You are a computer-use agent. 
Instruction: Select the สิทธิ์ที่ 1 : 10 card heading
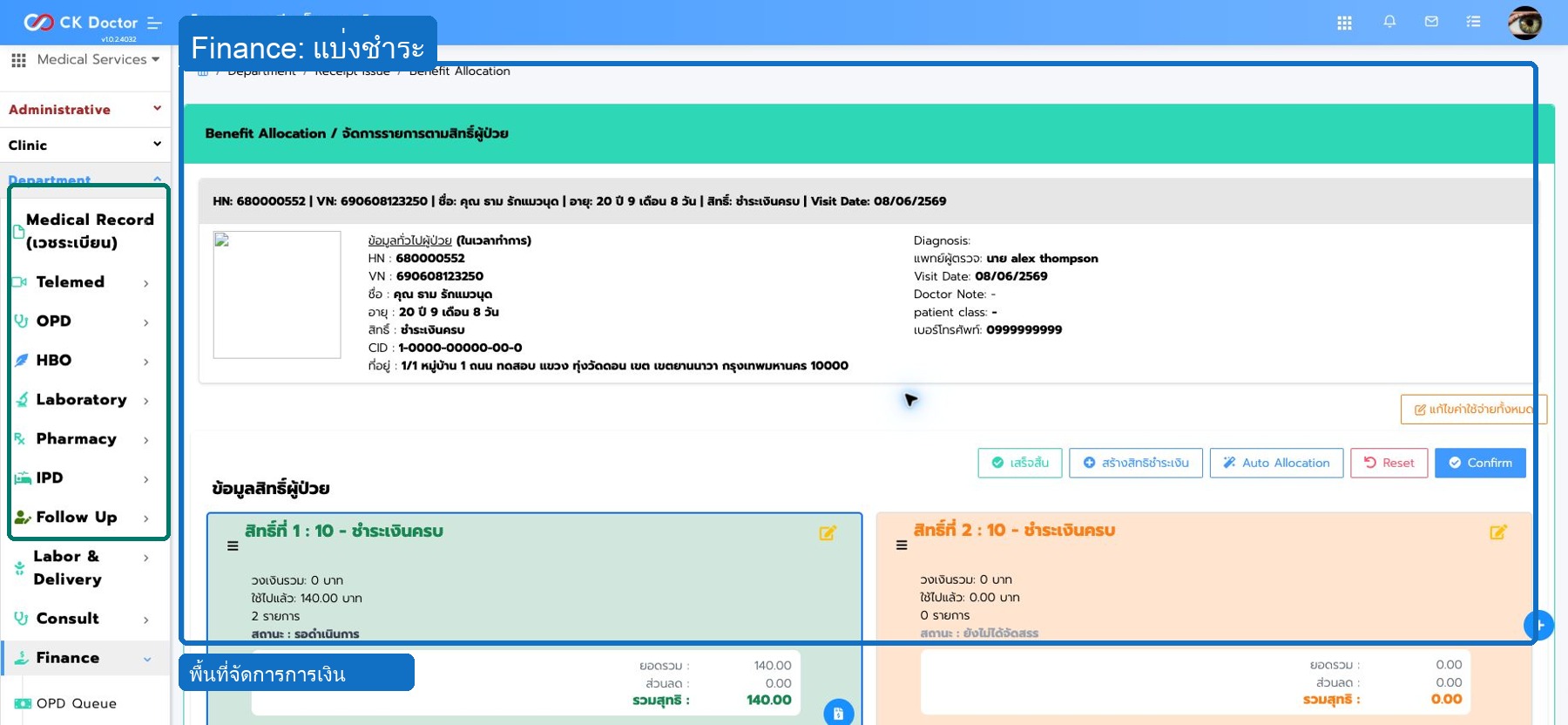(x=343, y=531)
